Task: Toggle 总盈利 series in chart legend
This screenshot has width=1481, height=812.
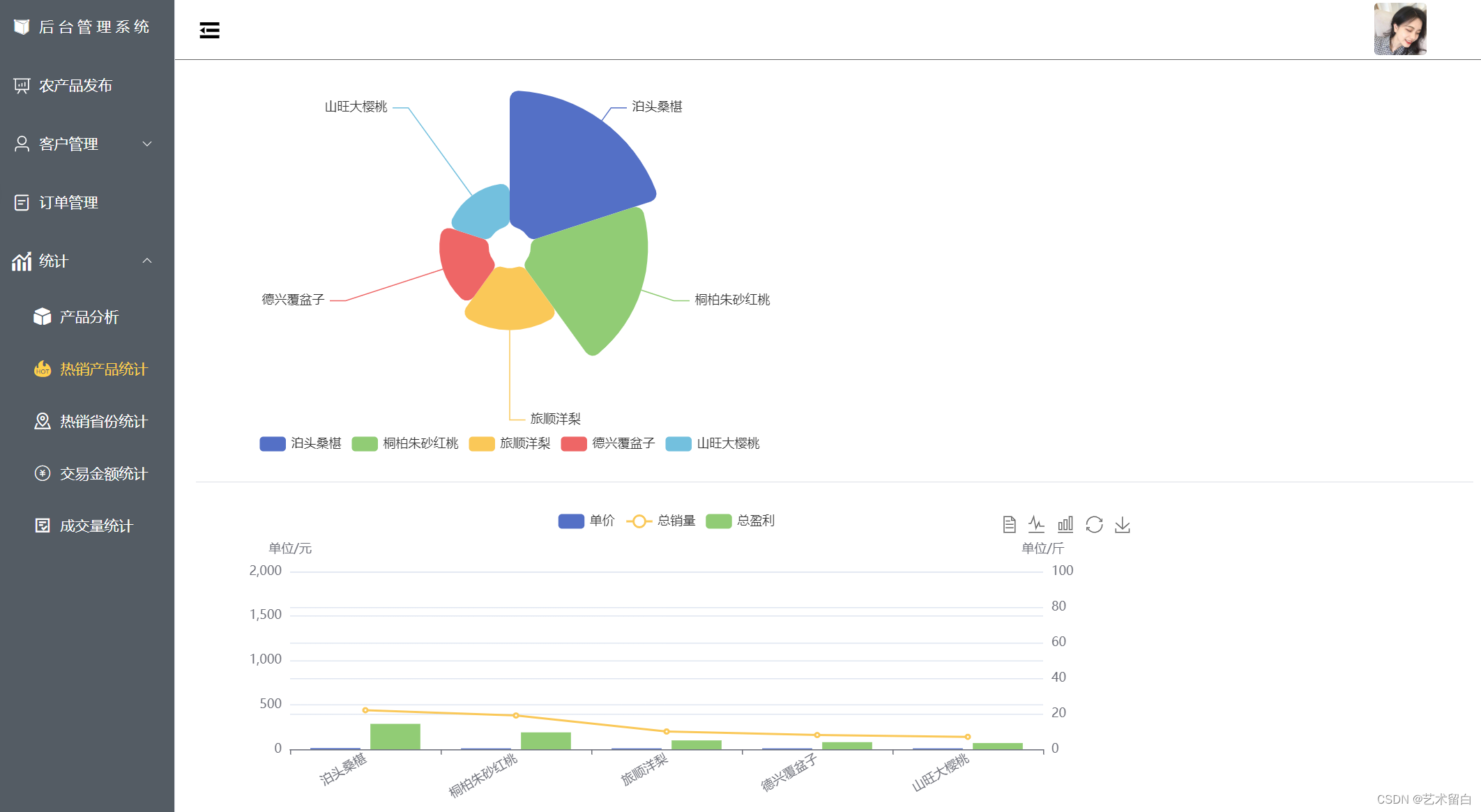Action: [740, 521]
